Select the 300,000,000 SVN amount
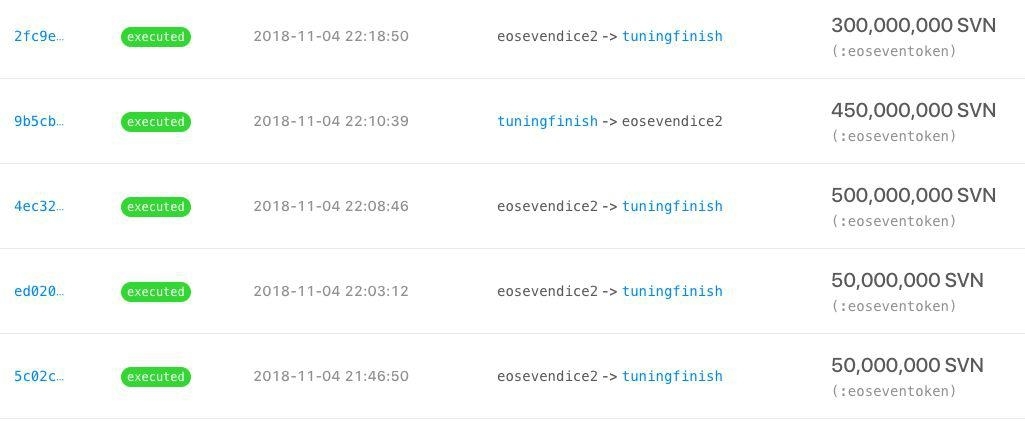 [x=913, y=26]
